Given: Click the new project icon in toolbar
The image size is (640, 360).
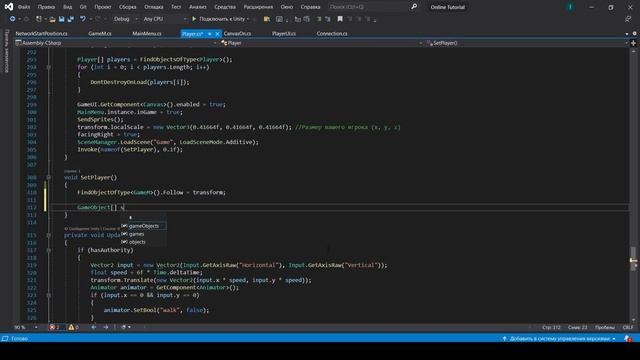Looking at the screenshot, I should (39, 19).
